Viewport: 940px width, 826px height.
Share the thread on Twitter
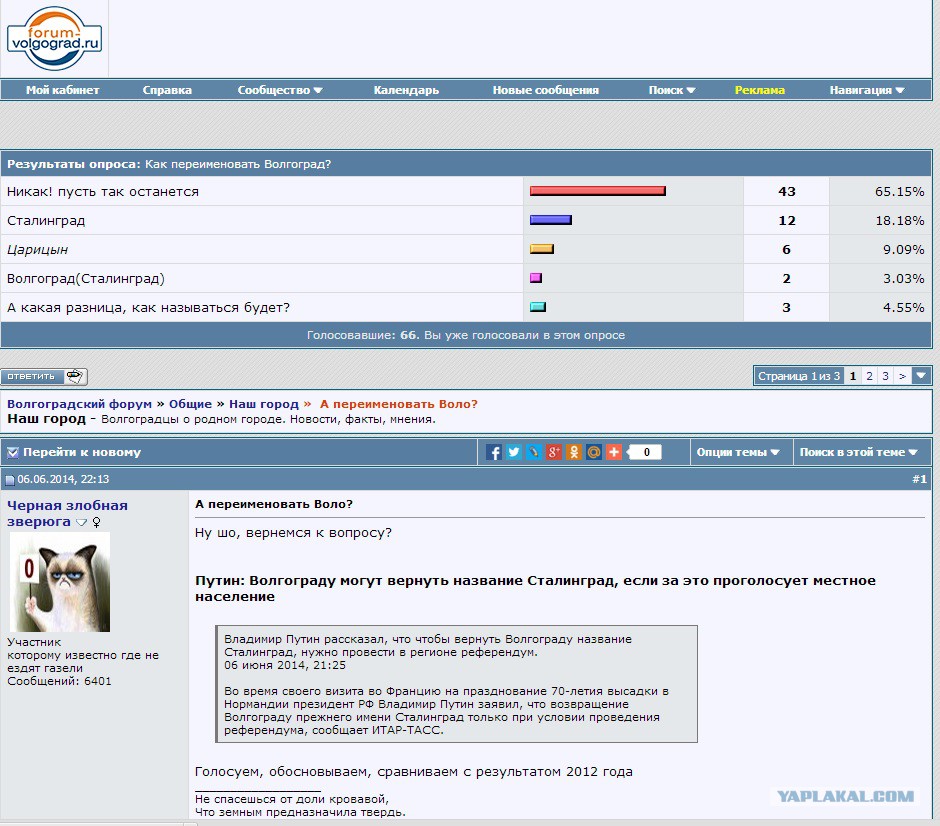(514, 453)
